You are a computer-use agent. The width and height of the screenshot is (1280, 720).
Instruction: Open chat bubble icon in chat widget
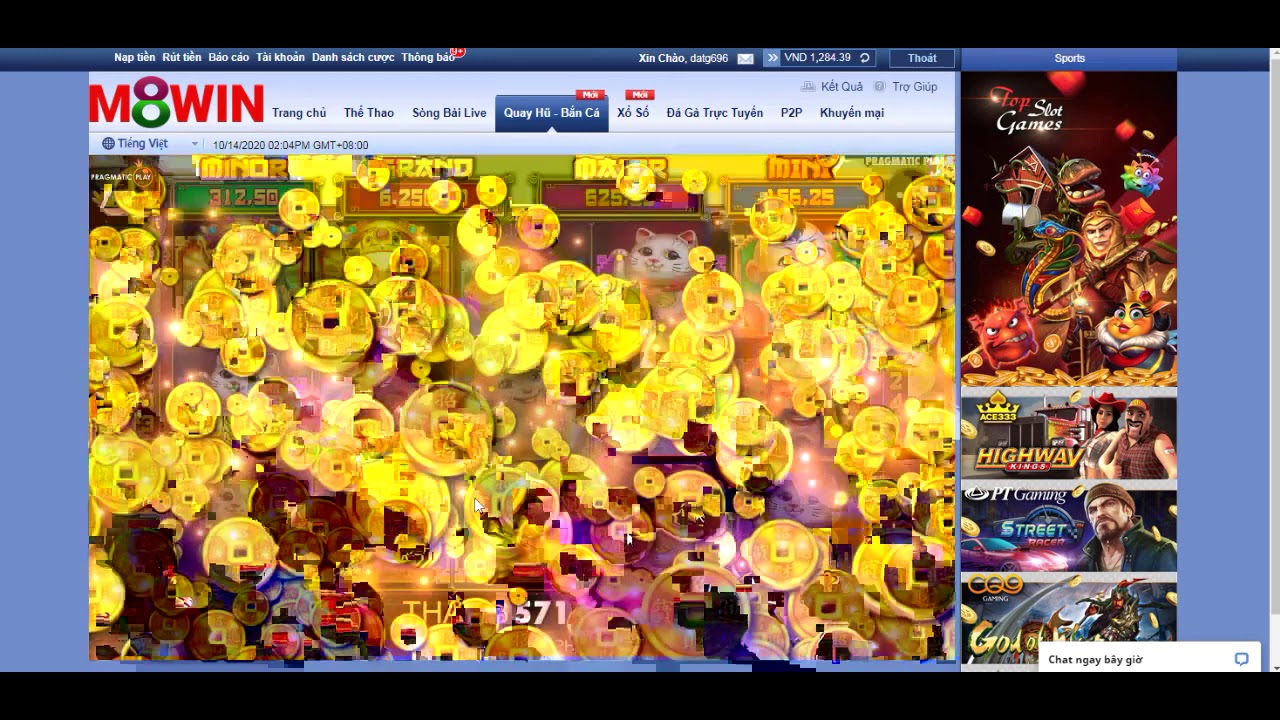tap(1241, 659)
